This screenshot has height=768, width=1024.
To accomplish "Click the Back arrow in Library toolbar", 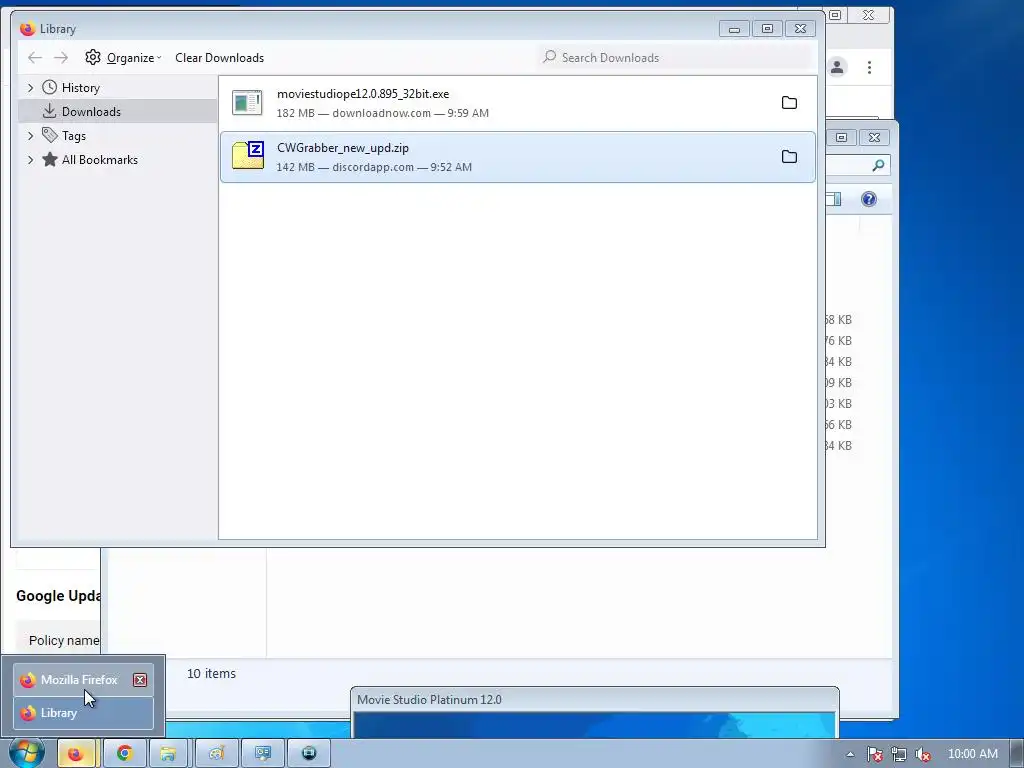I will pos(35,57).
